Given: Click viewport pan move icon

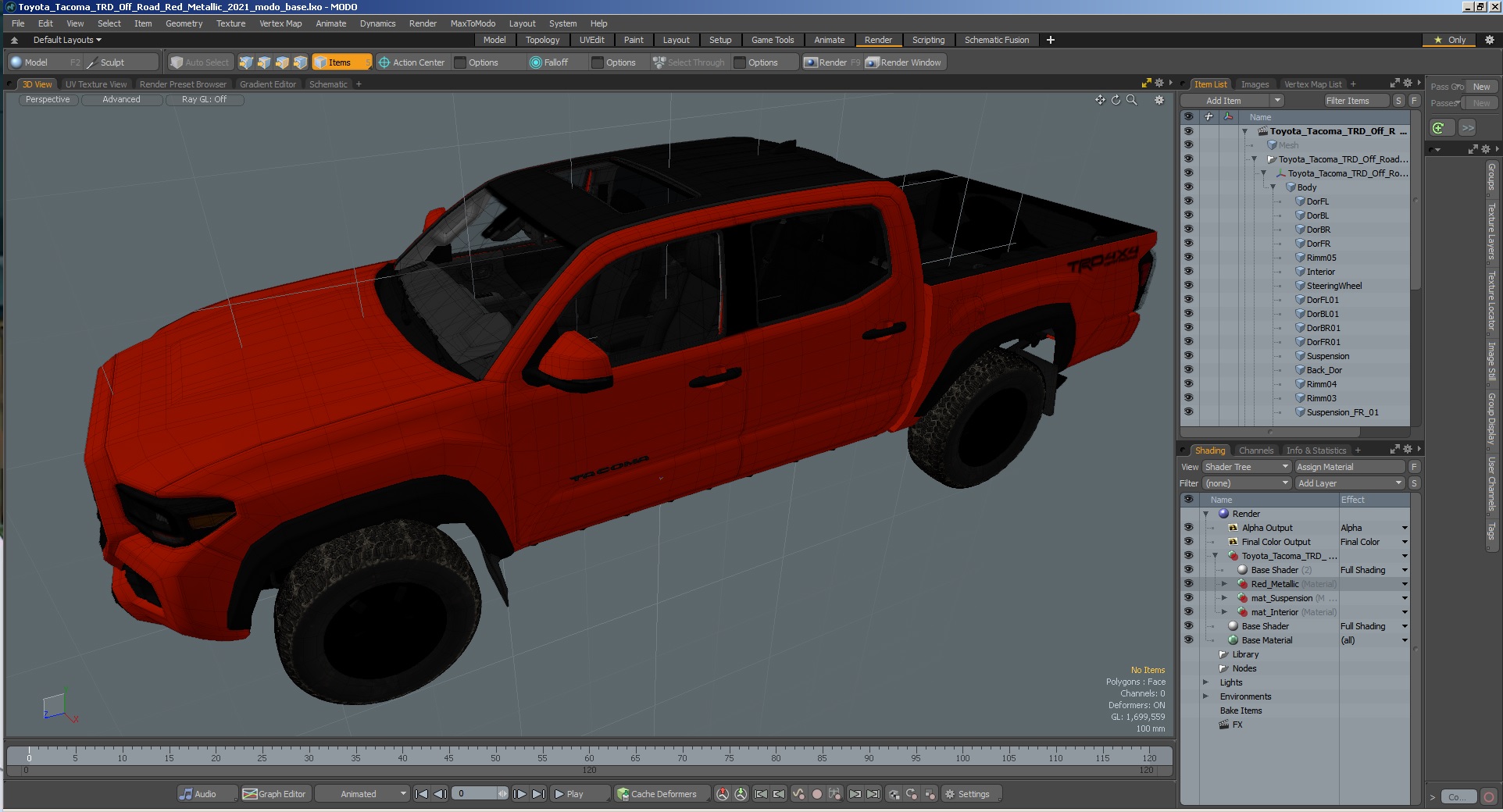Looking at the screenshot, I should pos(1100,100).
